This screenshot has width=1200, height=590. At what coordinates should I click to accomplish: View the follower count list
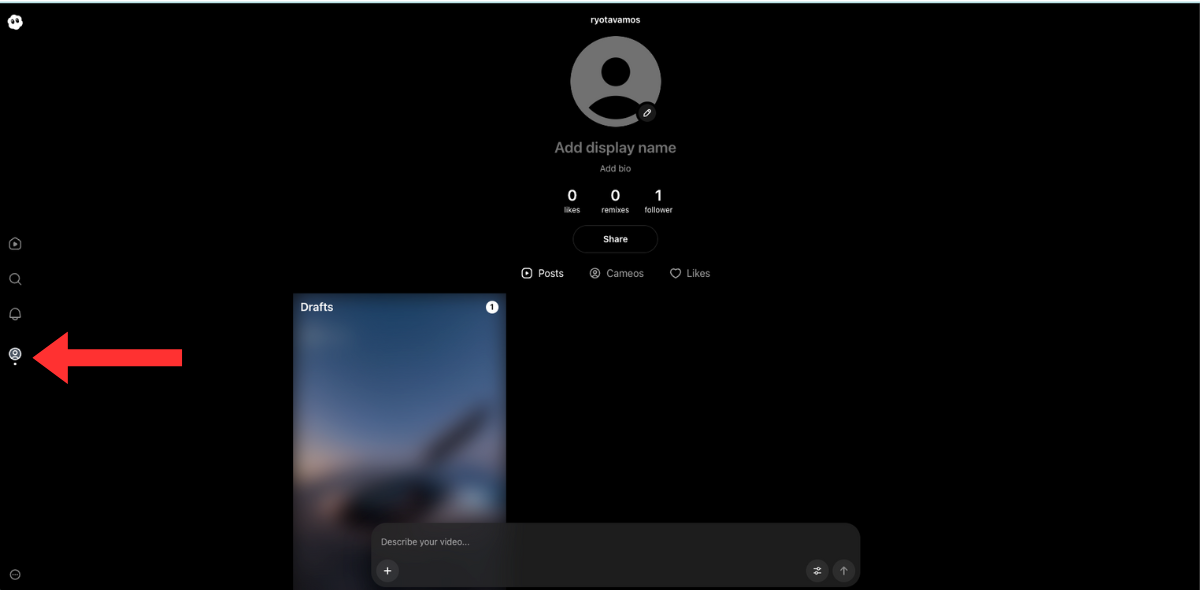[658, 201]
